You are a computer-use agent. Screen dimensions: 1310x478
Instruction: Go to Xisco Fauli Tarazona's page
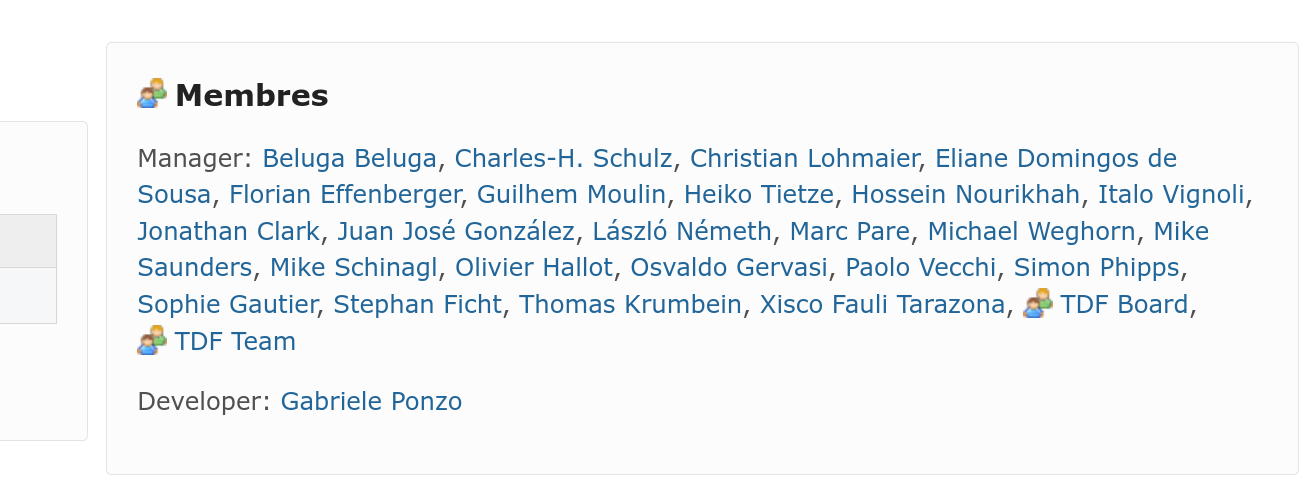(x=882, y=305)
